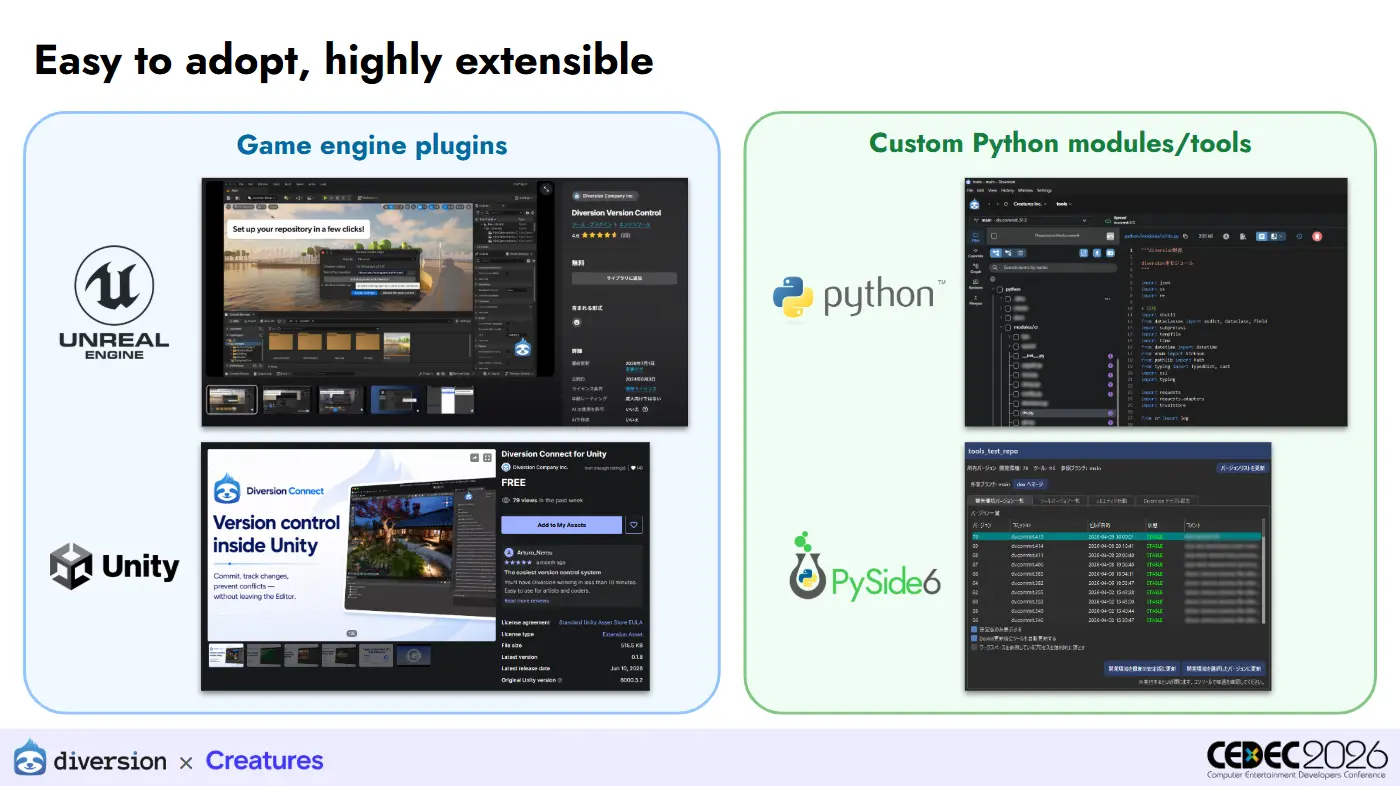Click Add to My Assets button

coord(562,525)
